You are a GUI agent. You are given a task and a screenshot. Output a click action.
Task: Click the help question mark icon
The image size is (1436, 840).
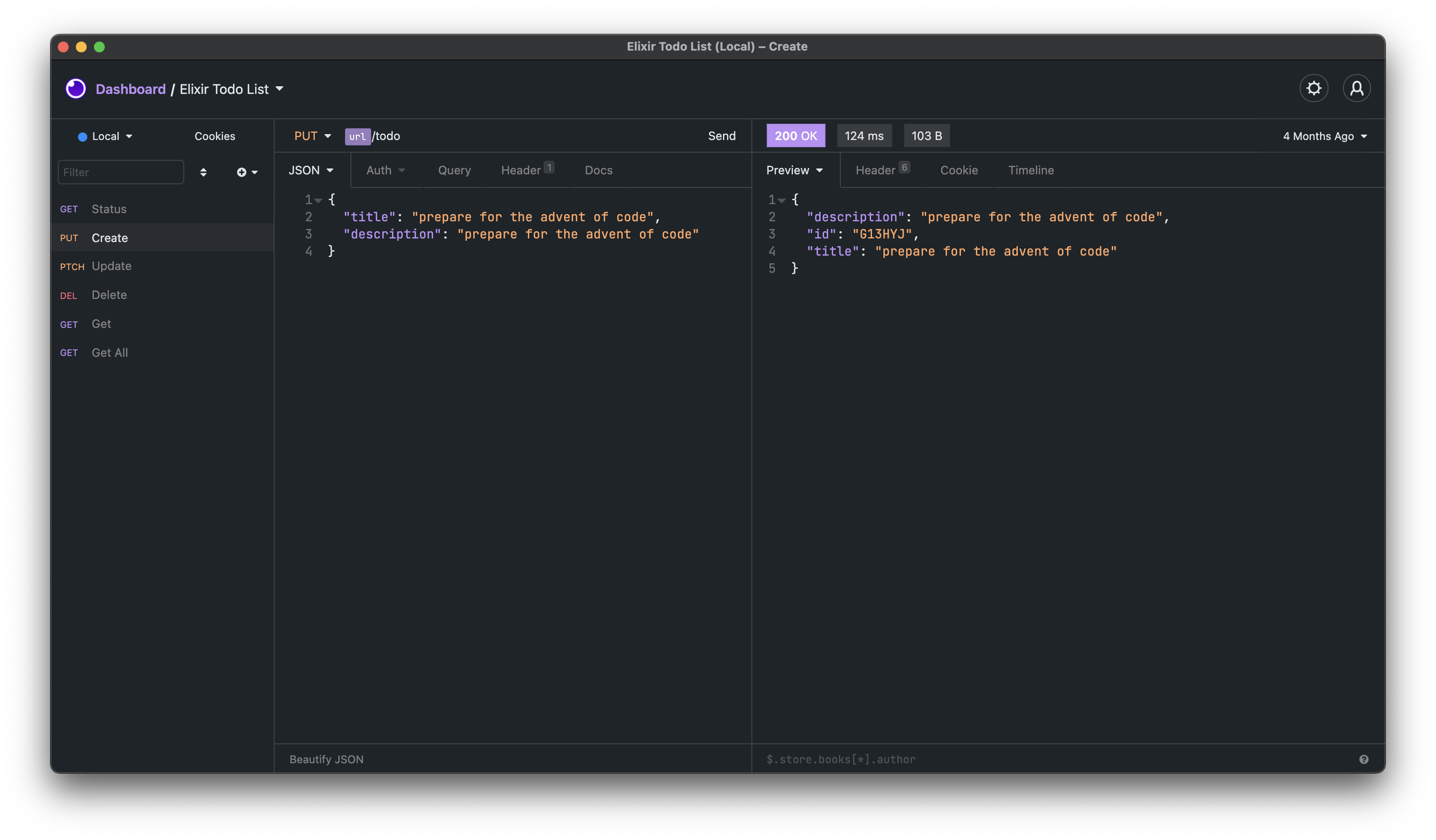pos(1364,759)
